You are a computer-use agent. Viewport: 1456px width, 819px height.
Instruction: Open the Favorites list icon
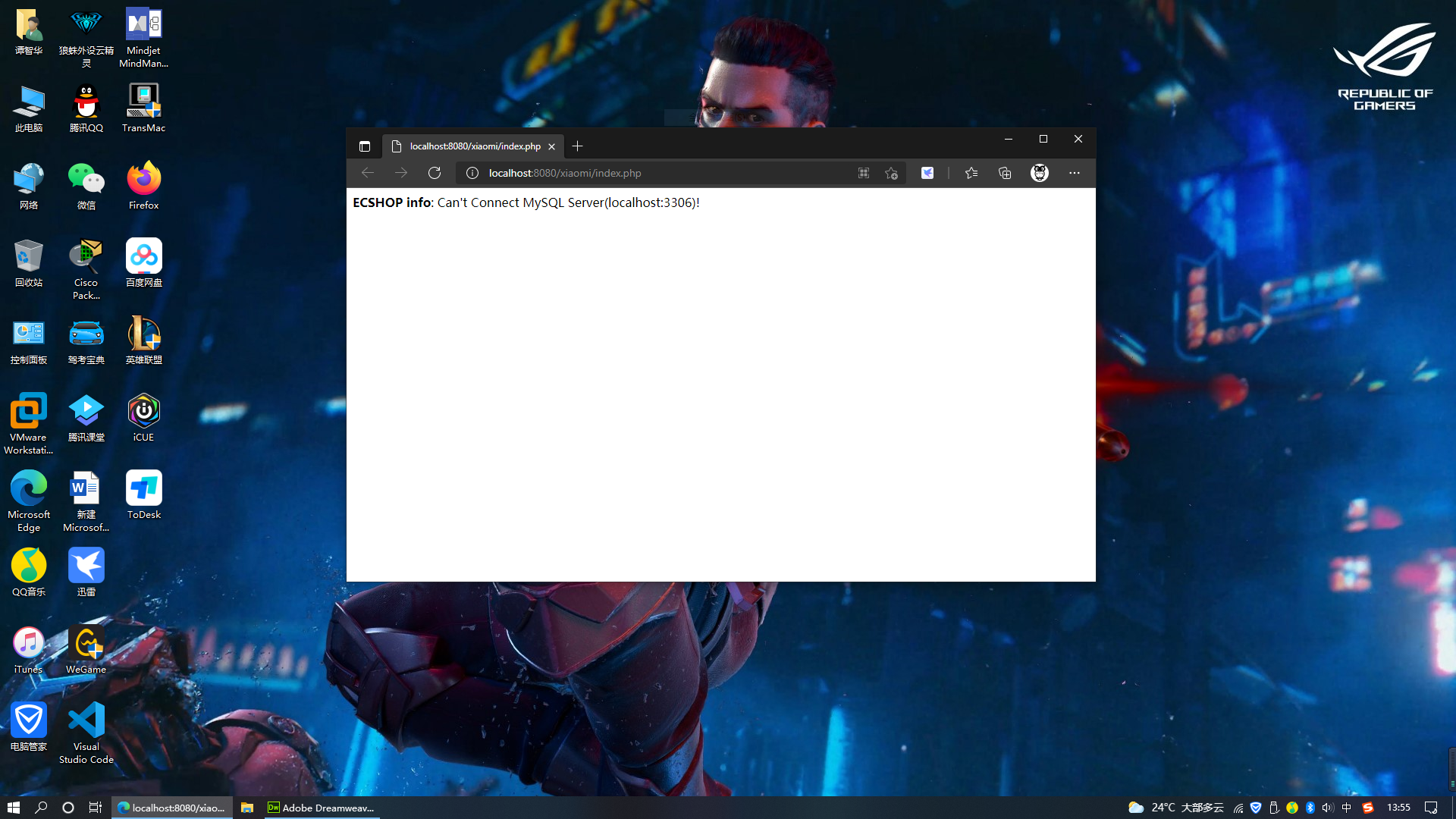coord(971,173)
